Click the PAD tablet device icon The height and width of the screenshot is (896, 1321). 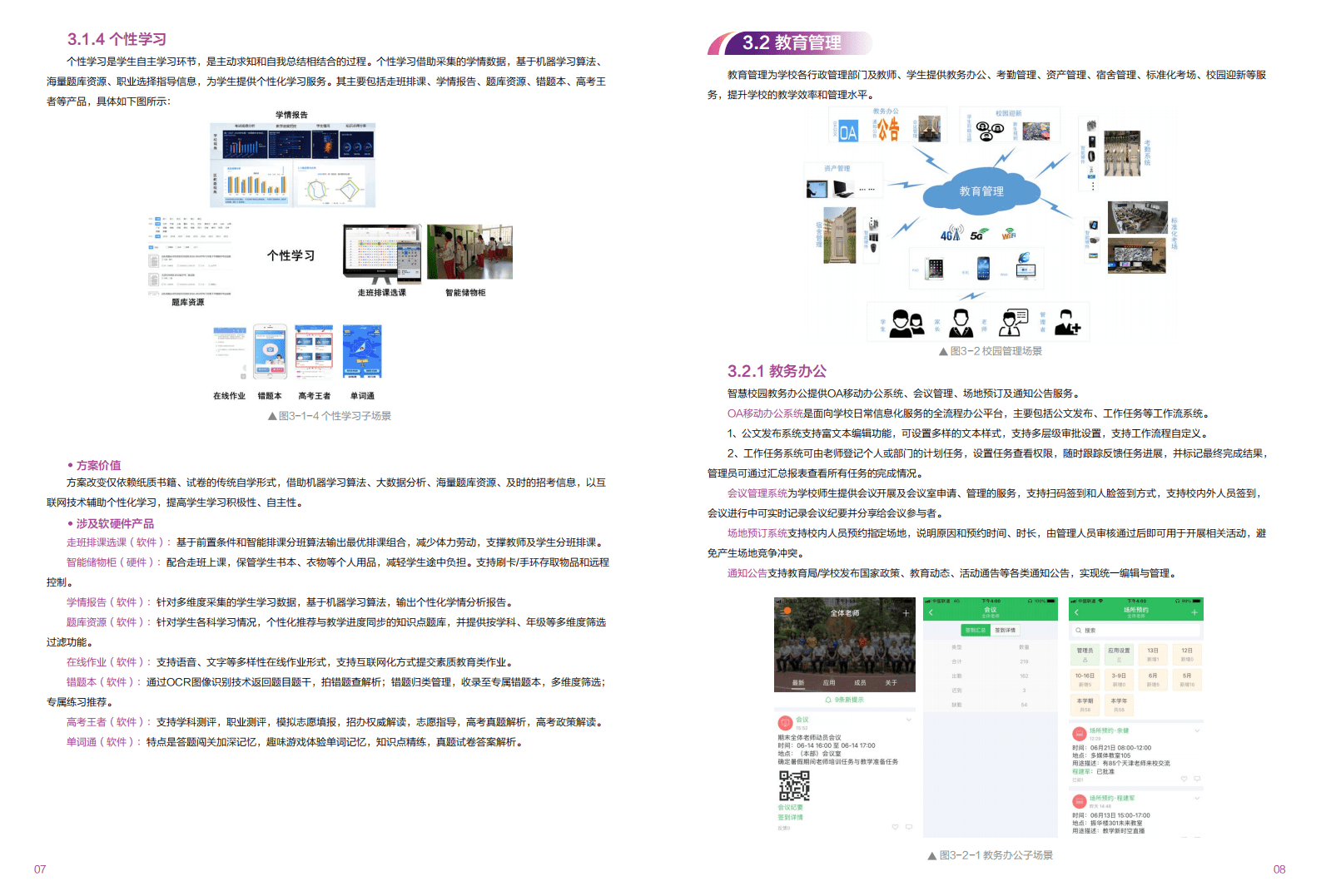coord(936,269)
